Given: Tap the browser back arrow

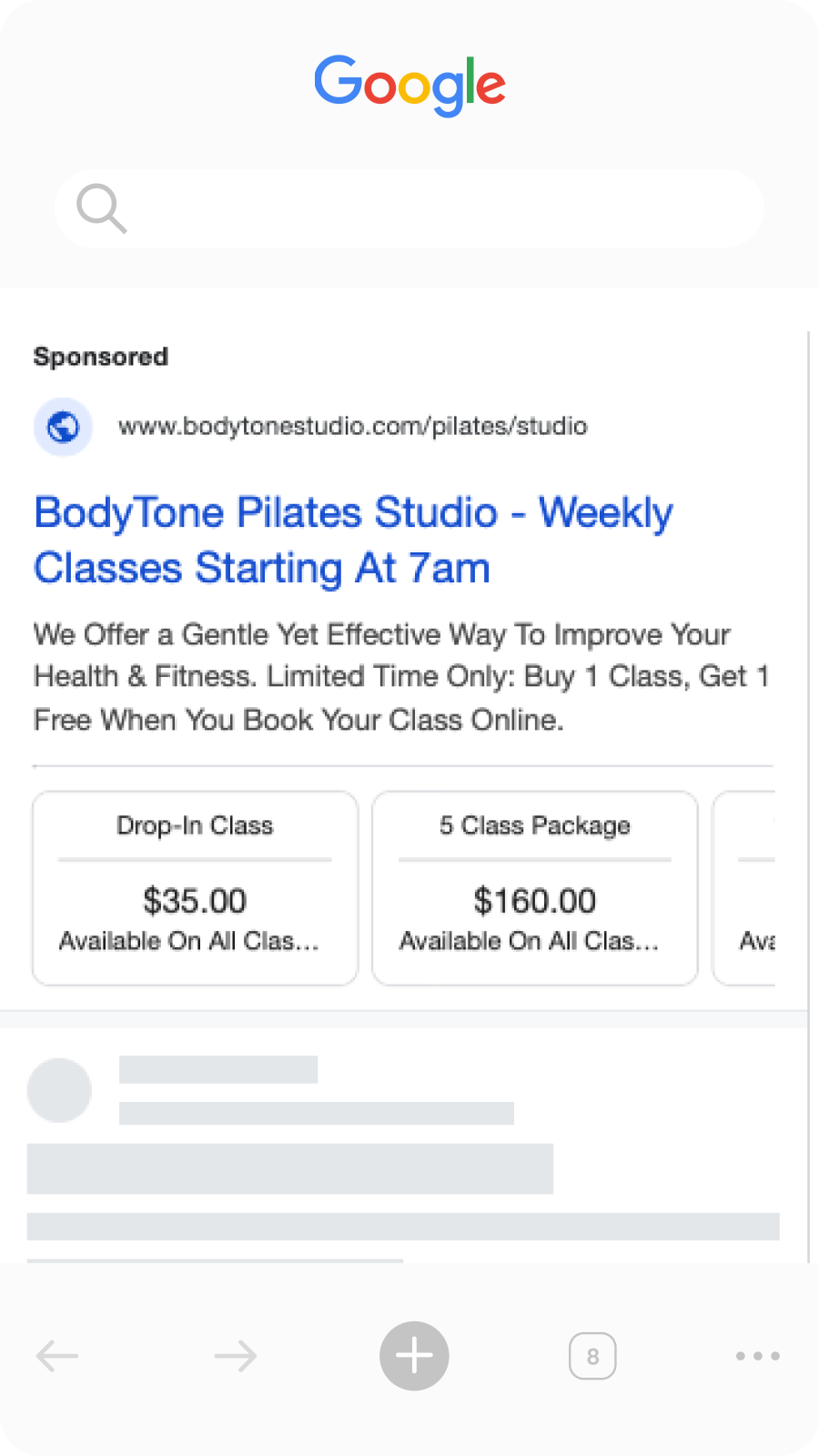Looking at the screenshot, I should tap(57, 1355).
